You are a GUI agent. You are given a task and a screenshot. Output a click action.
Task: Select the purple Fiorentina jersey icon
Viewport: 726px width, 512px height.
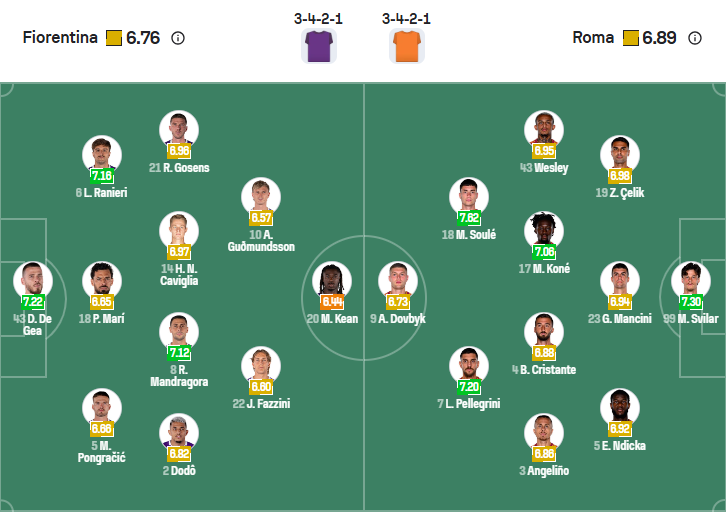point(319,46)
